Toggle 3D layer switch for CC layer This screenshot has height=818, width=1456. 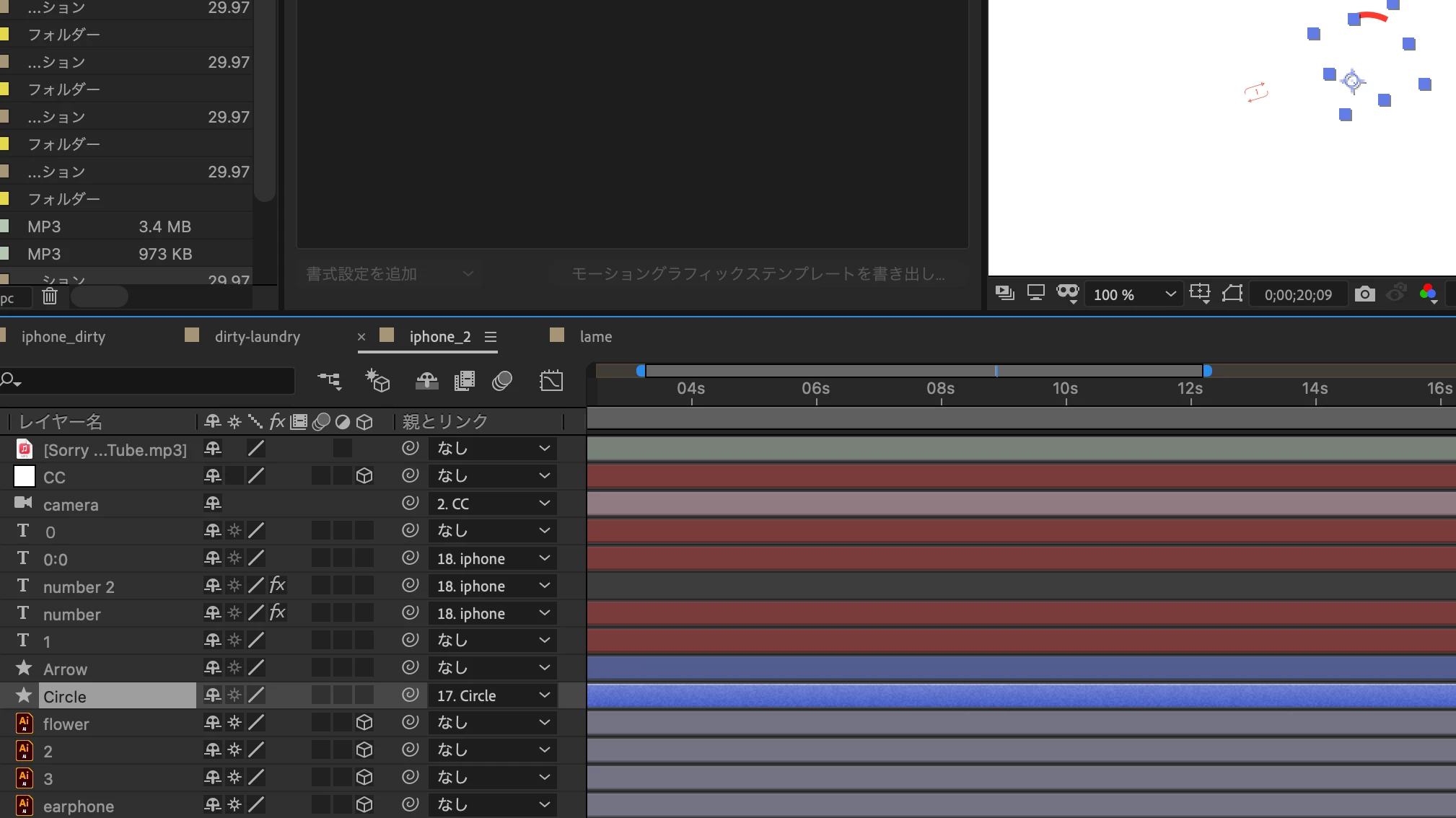[364, 476]
